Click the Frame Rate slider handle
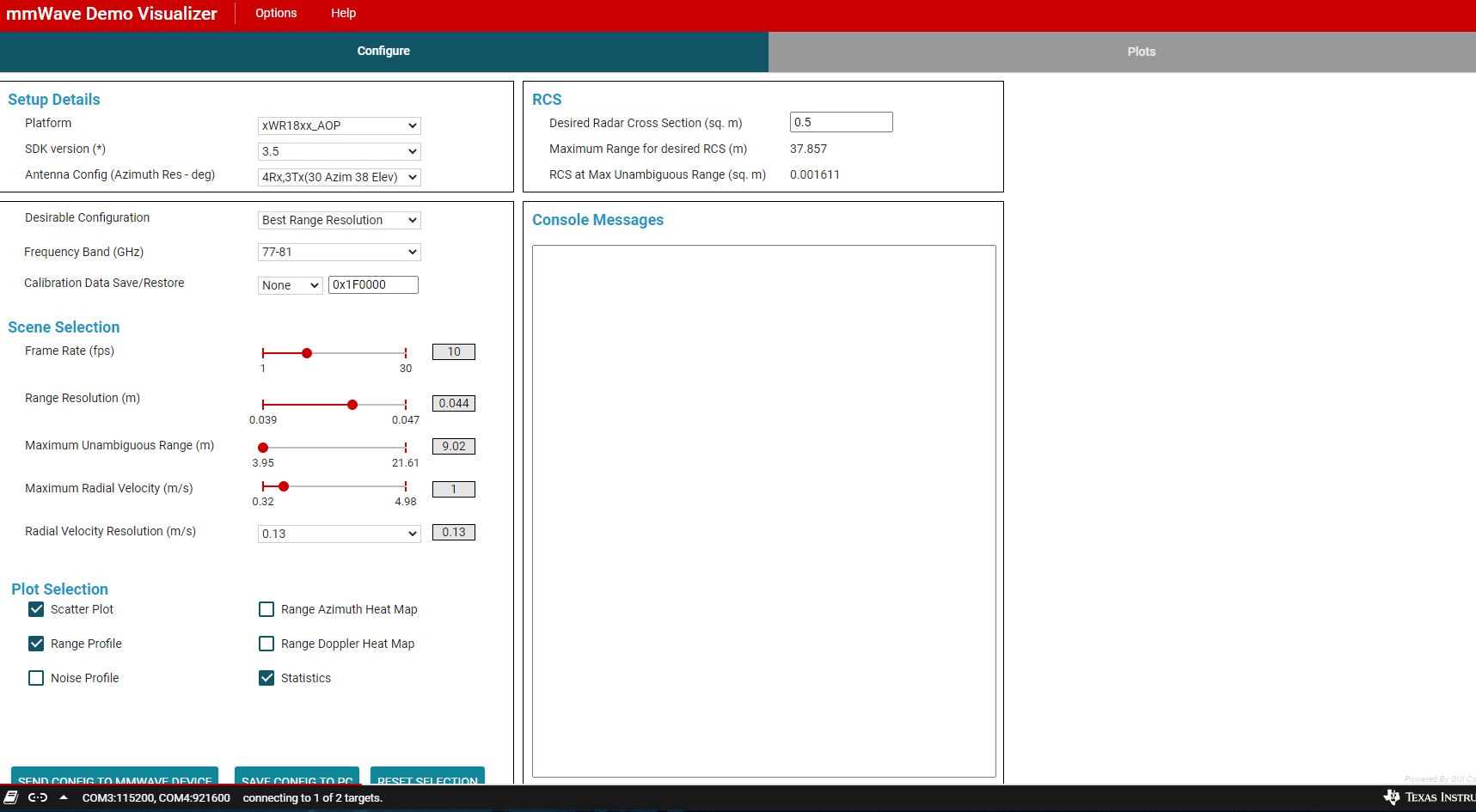 pyautogui.click(x=307, y=353)
